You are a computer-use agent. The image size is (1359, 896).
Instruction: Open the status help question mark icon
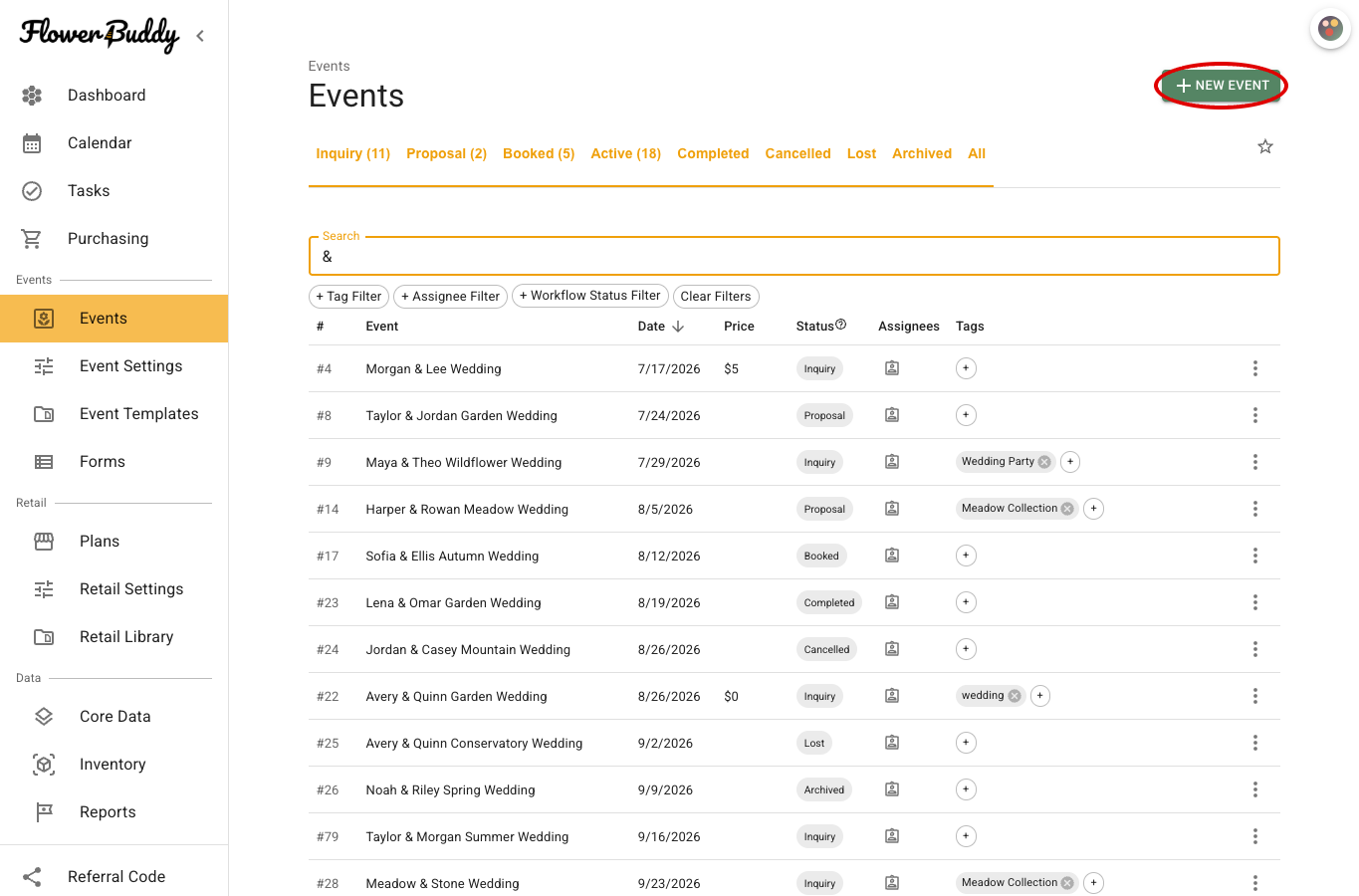click(841, 325)
